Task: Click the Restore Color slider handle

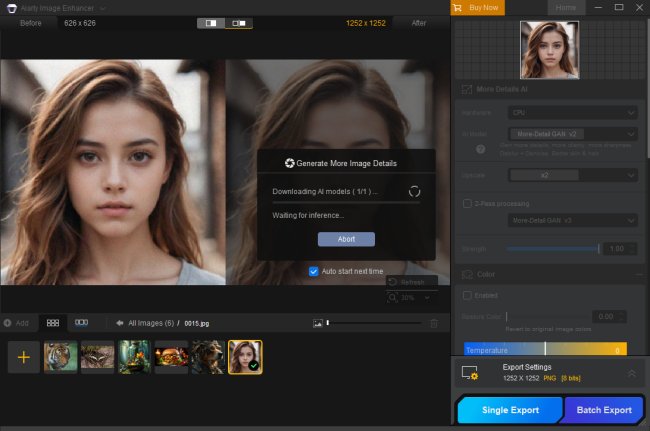Action: tap(507, 317)
